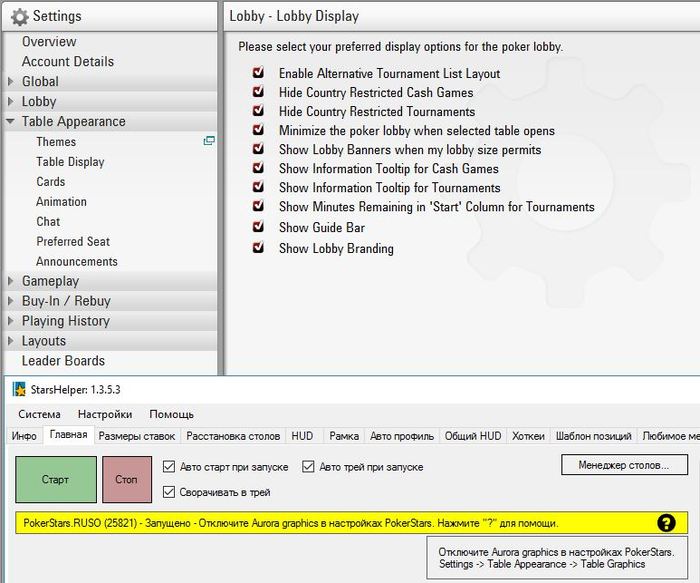Uncheck Сворачивать в трей option

(169, 492)
